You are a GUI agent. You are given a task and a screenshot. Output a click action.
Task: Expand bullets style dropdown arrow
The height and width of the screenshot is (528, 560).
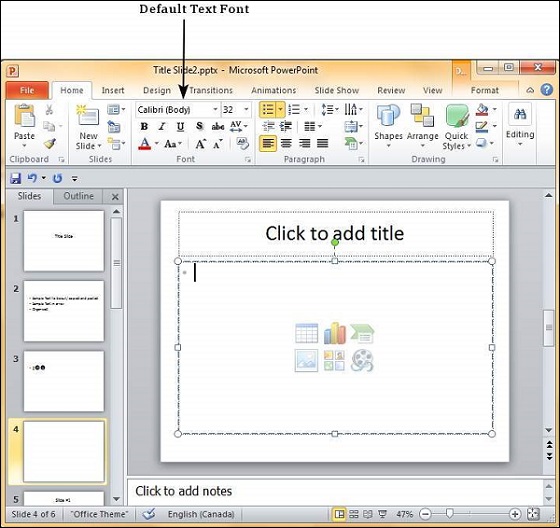280,109
